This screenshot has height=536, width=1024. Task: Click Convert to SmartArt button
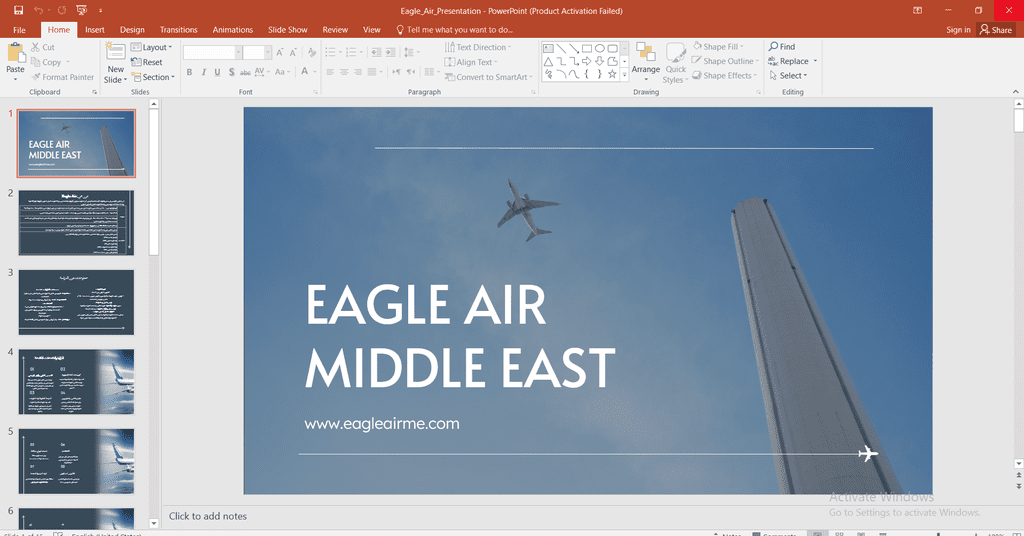488,77
